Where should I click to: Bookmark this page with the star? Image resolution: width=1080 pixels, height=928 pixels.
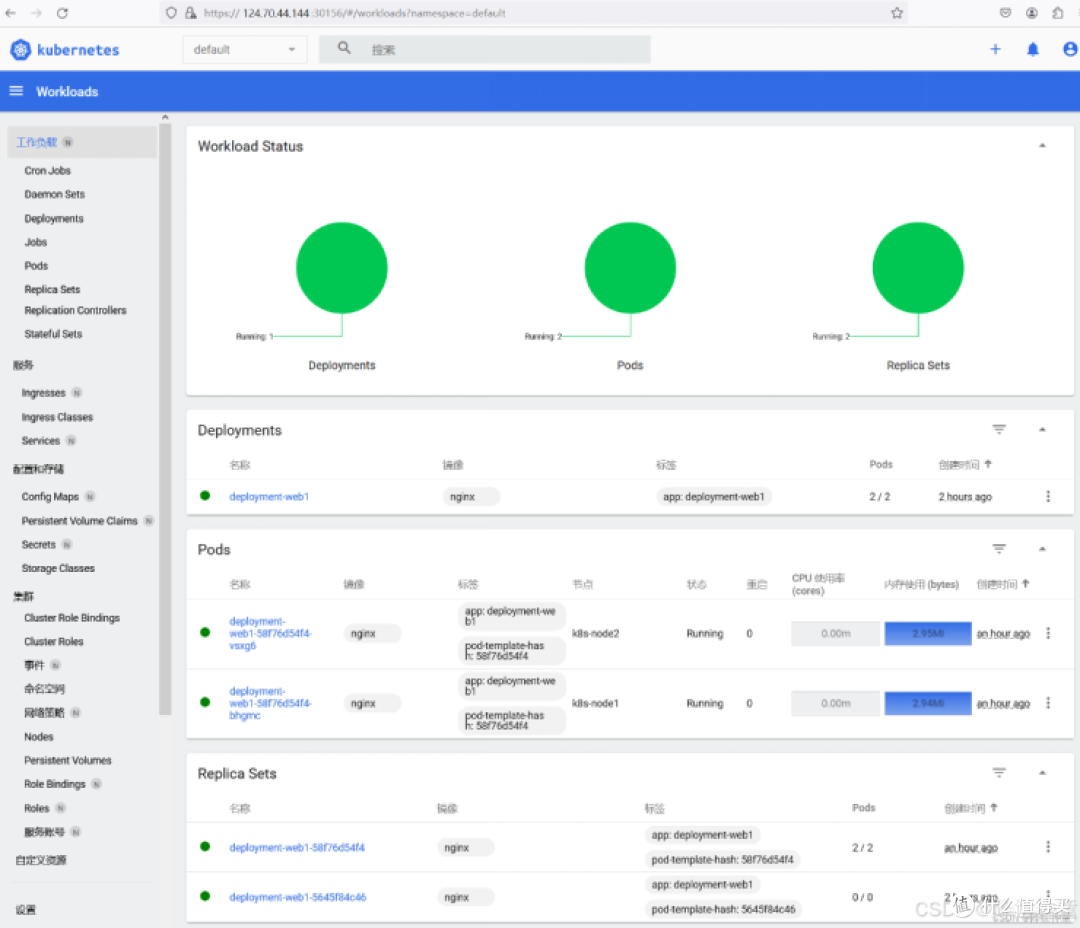897,13
